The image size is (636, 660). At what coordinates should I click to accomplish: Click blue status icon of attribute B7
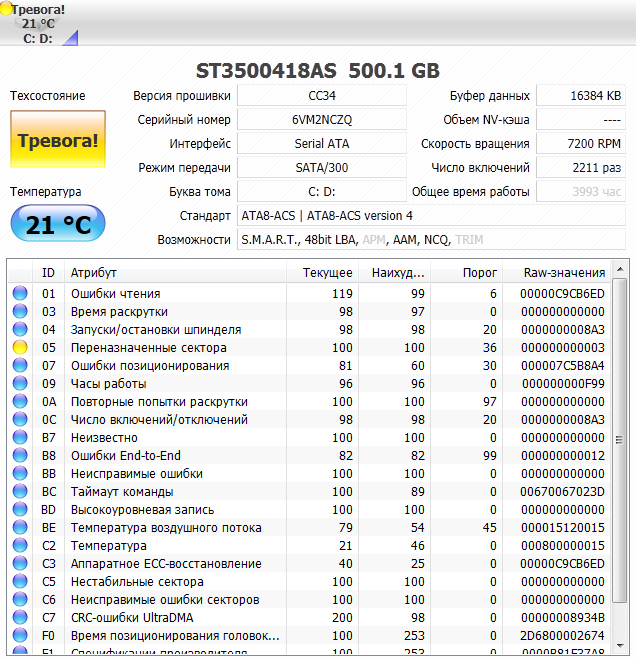[x=20, y=437]
